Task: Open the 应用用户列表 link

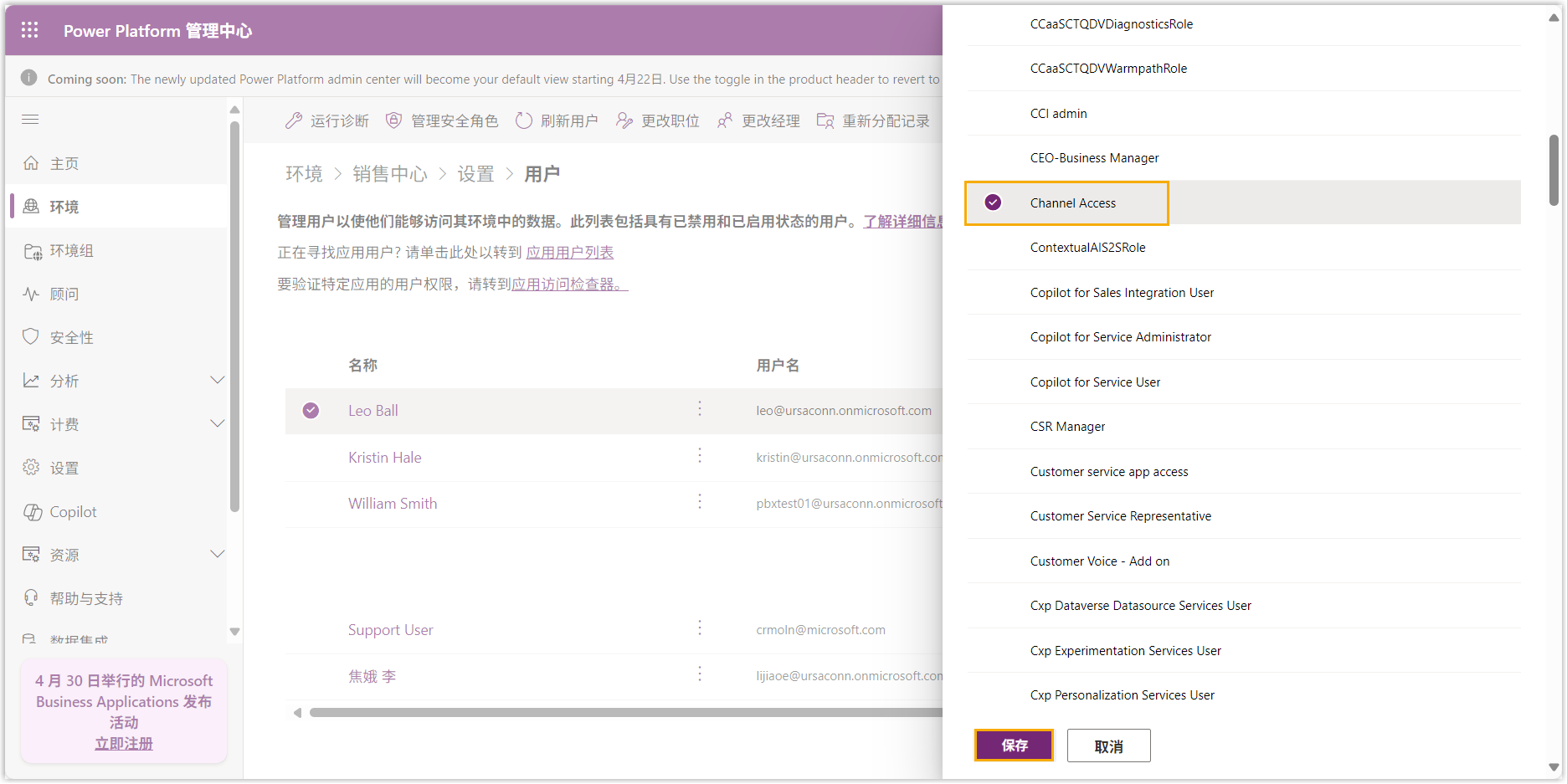Action: (569, 253)
